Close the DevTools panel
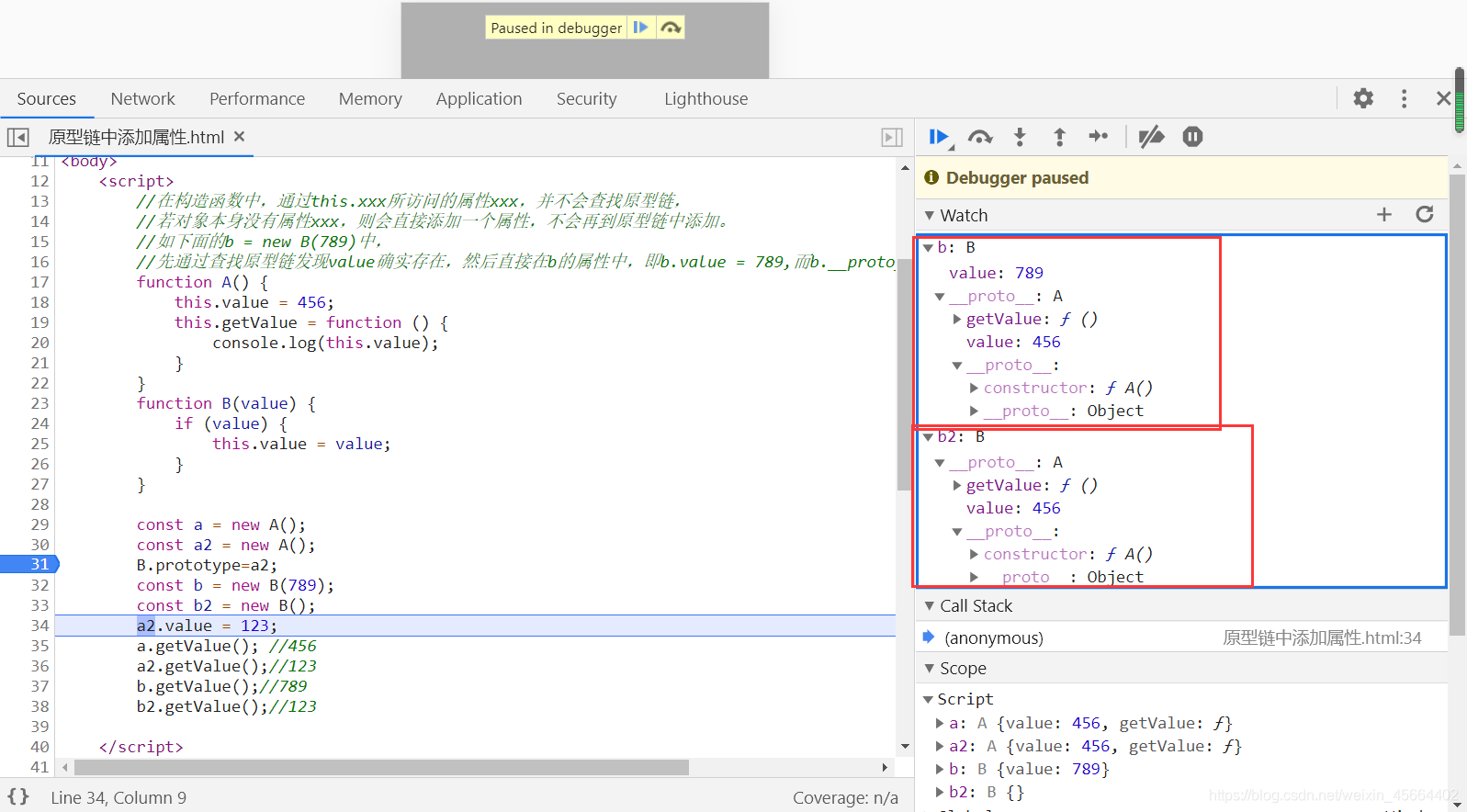 1443,98
